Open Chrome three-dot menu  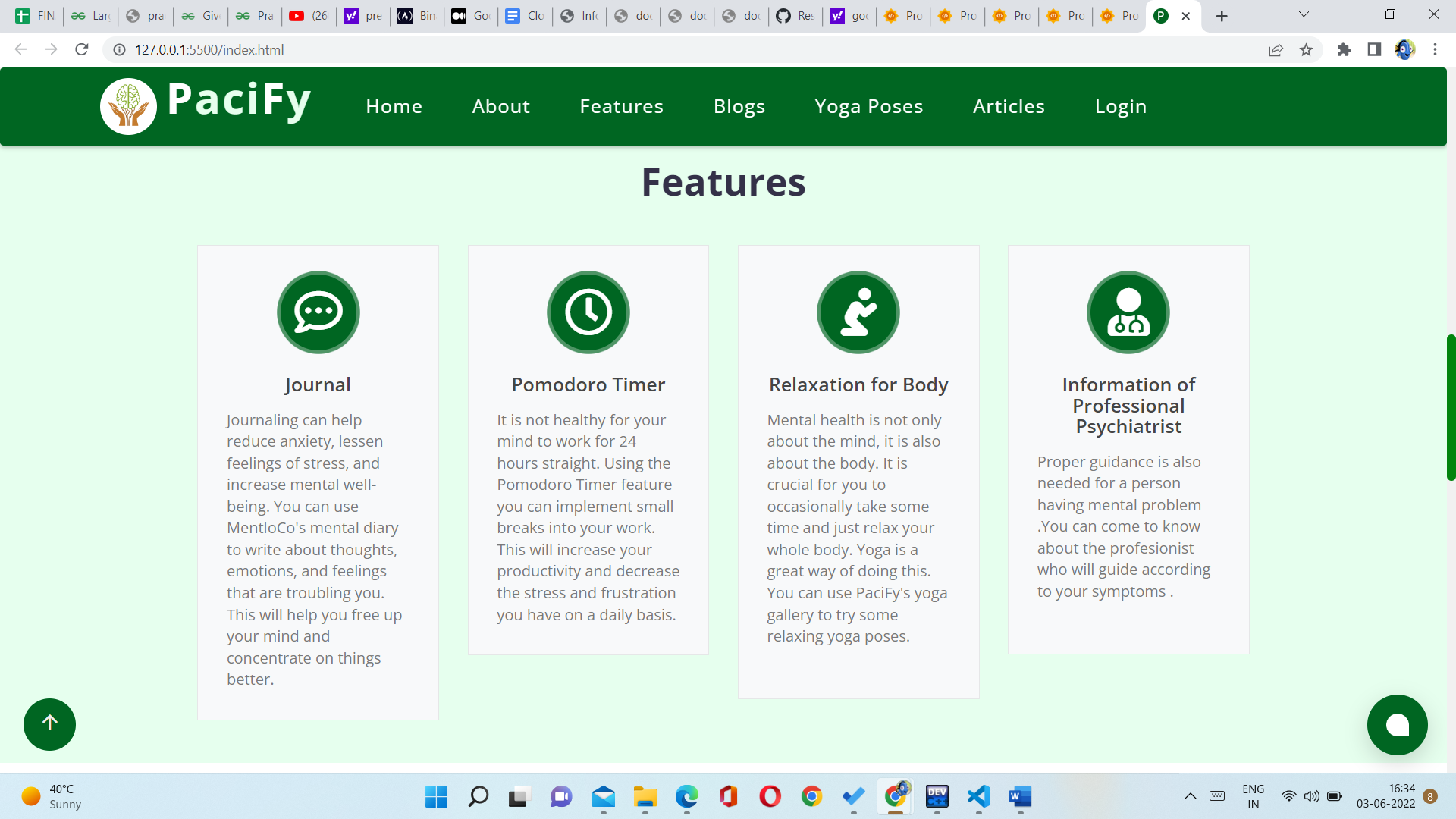click(1435, 50)
